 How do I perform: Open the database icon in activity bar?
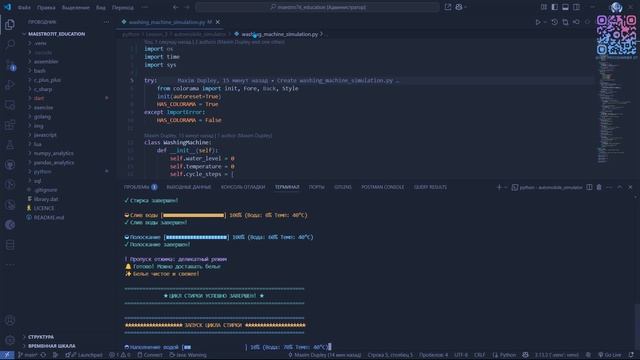tap(10, 245)
